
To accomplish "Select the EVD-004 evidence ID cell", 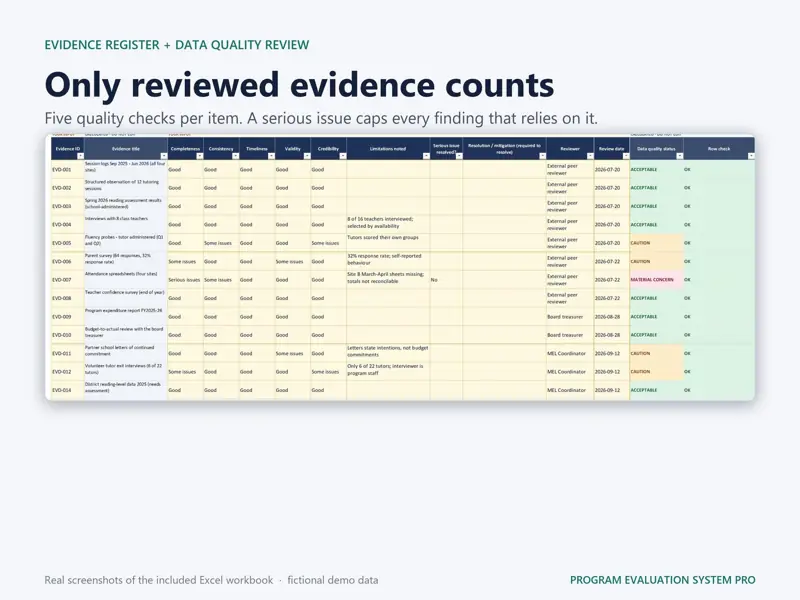I will coord(67,224).
